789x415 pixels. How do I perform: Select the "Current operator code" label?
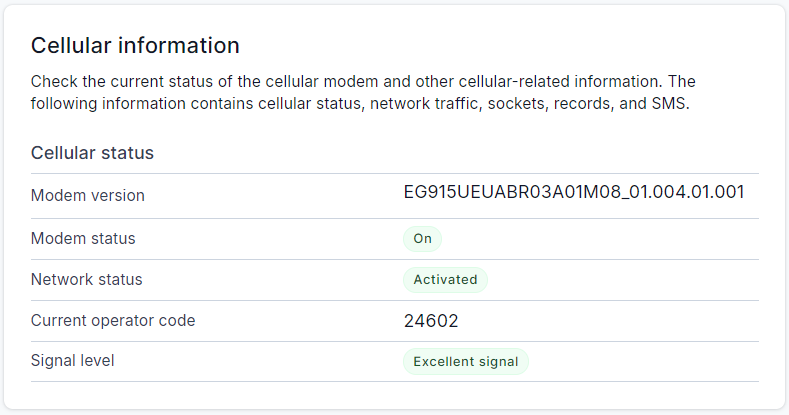(x=113, y=321)
